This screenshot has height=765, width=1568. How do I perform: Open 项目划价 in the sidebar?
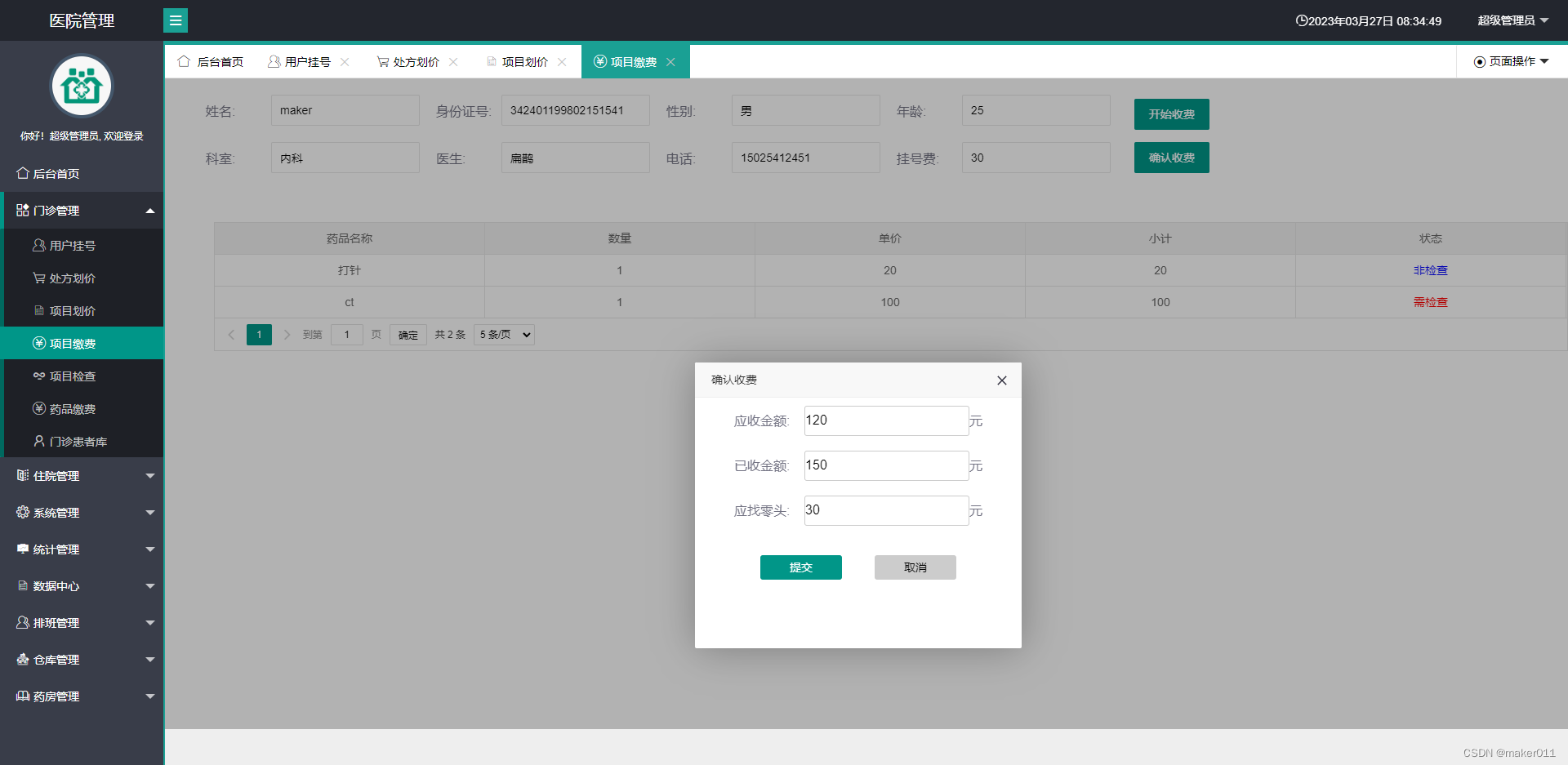pos(83,310)
